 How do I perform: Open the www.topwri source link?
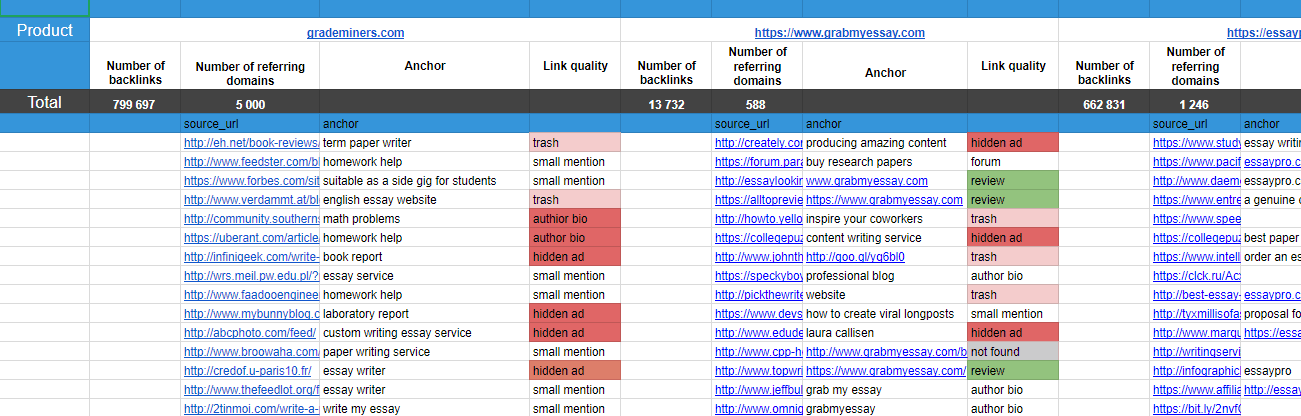pyautogui.click(x=758, y=371)
